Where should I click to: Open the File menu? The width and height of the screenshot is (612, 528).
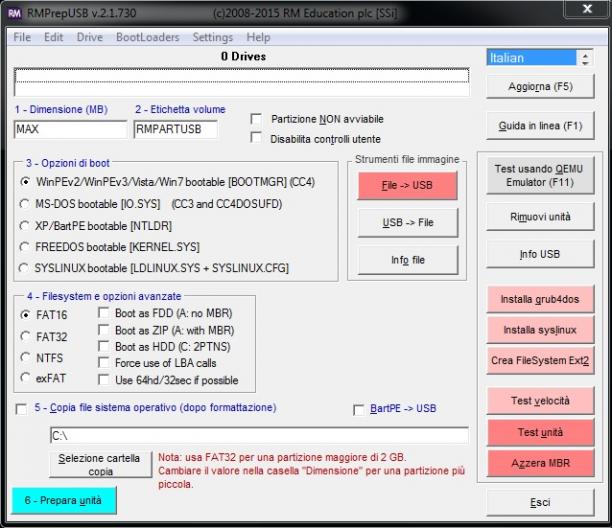coord(22,37)
